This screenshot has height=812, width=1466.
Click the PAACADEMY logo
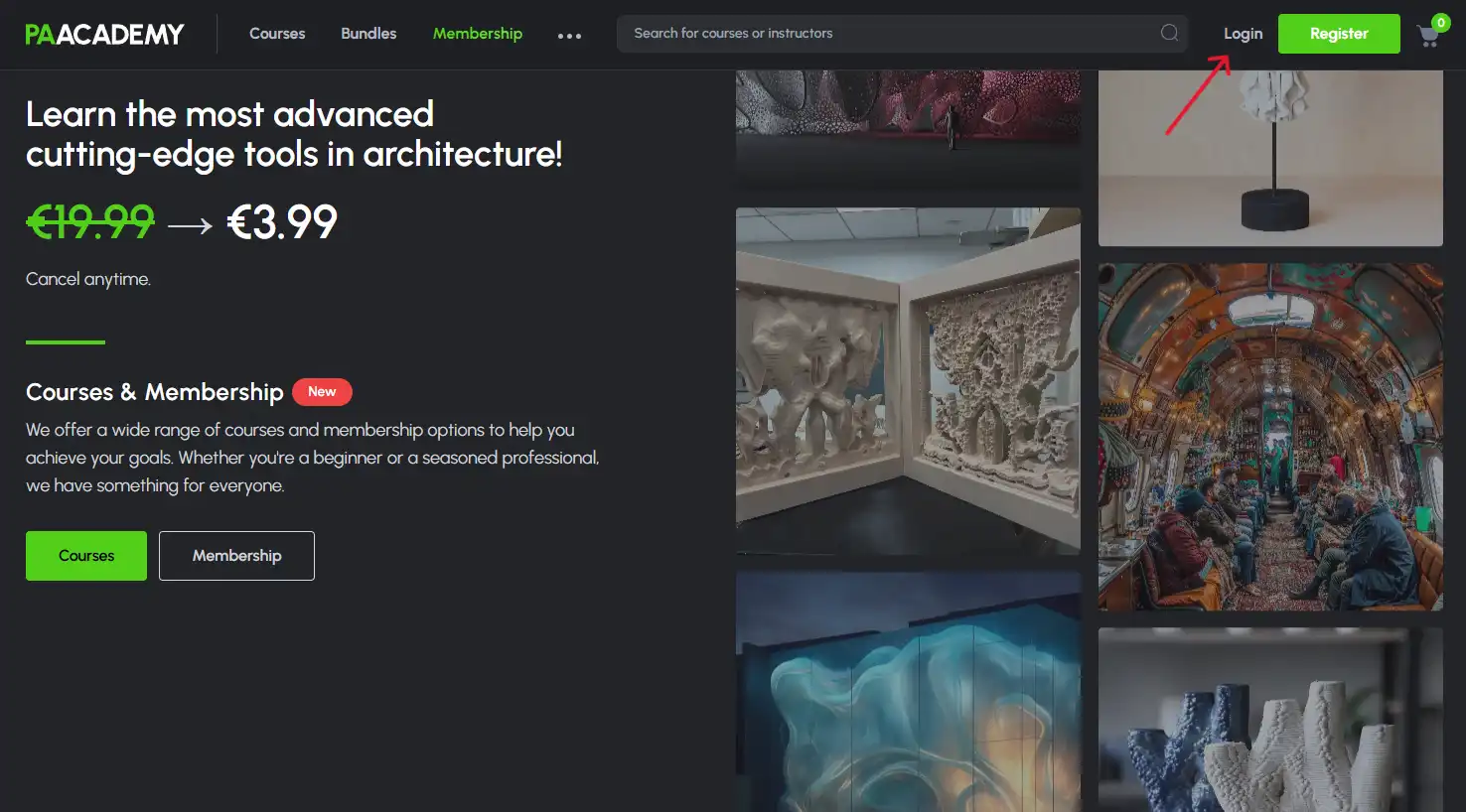pyautogui.click(x=104, y=34)
